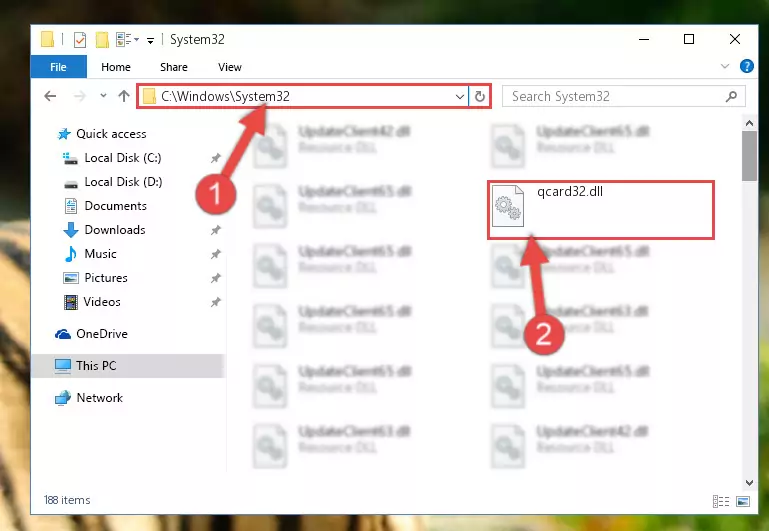Open Downloads in navigation pane
The width and height of the screenshot is (769, 531).
pos(115,230)
